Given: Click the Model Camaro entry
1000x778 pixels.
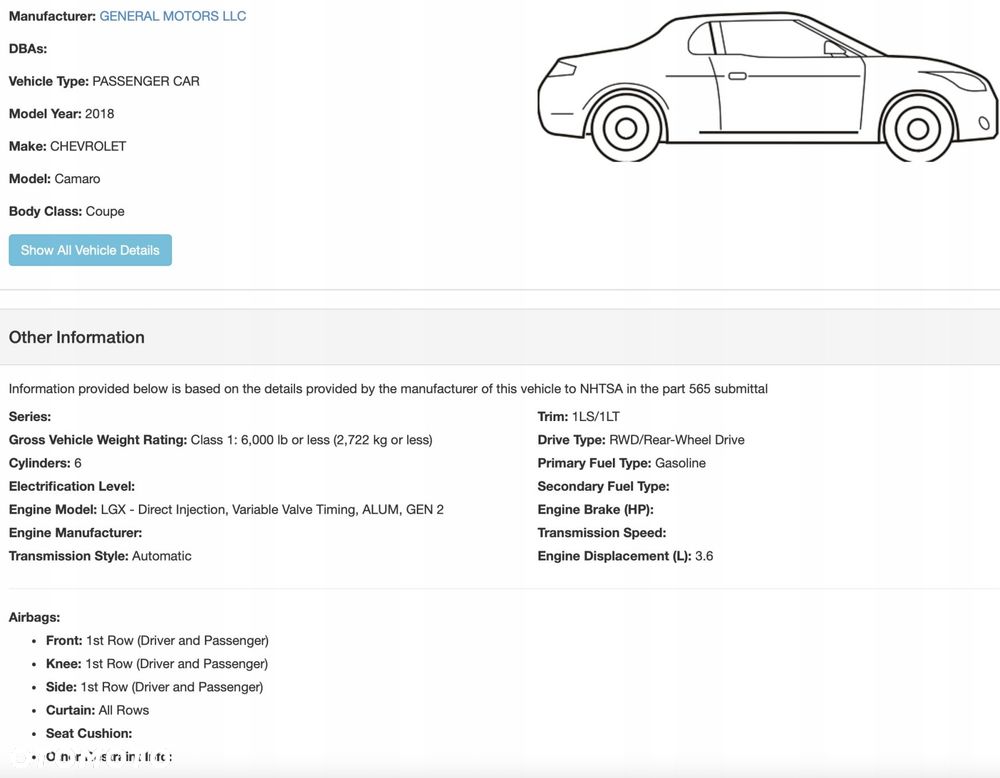Looking at the screenshot, I should (x=54, y=179).
